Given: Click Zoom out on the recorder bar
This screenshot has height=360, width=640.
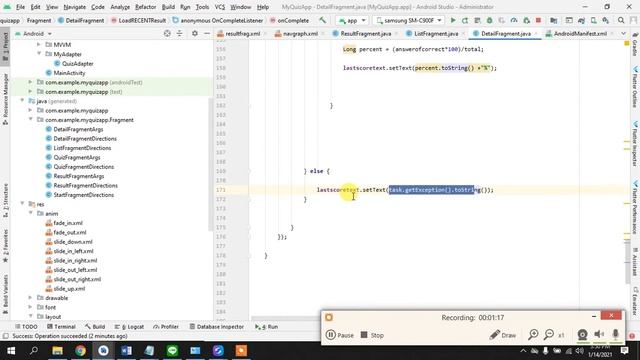Looking at the screenshot, I should click(549, 335).
